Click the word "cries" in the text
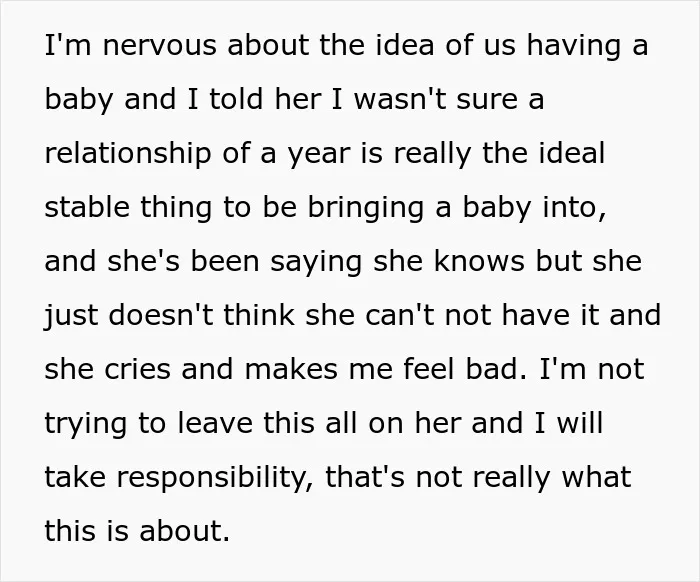The image size is (700, 582). 138,370
